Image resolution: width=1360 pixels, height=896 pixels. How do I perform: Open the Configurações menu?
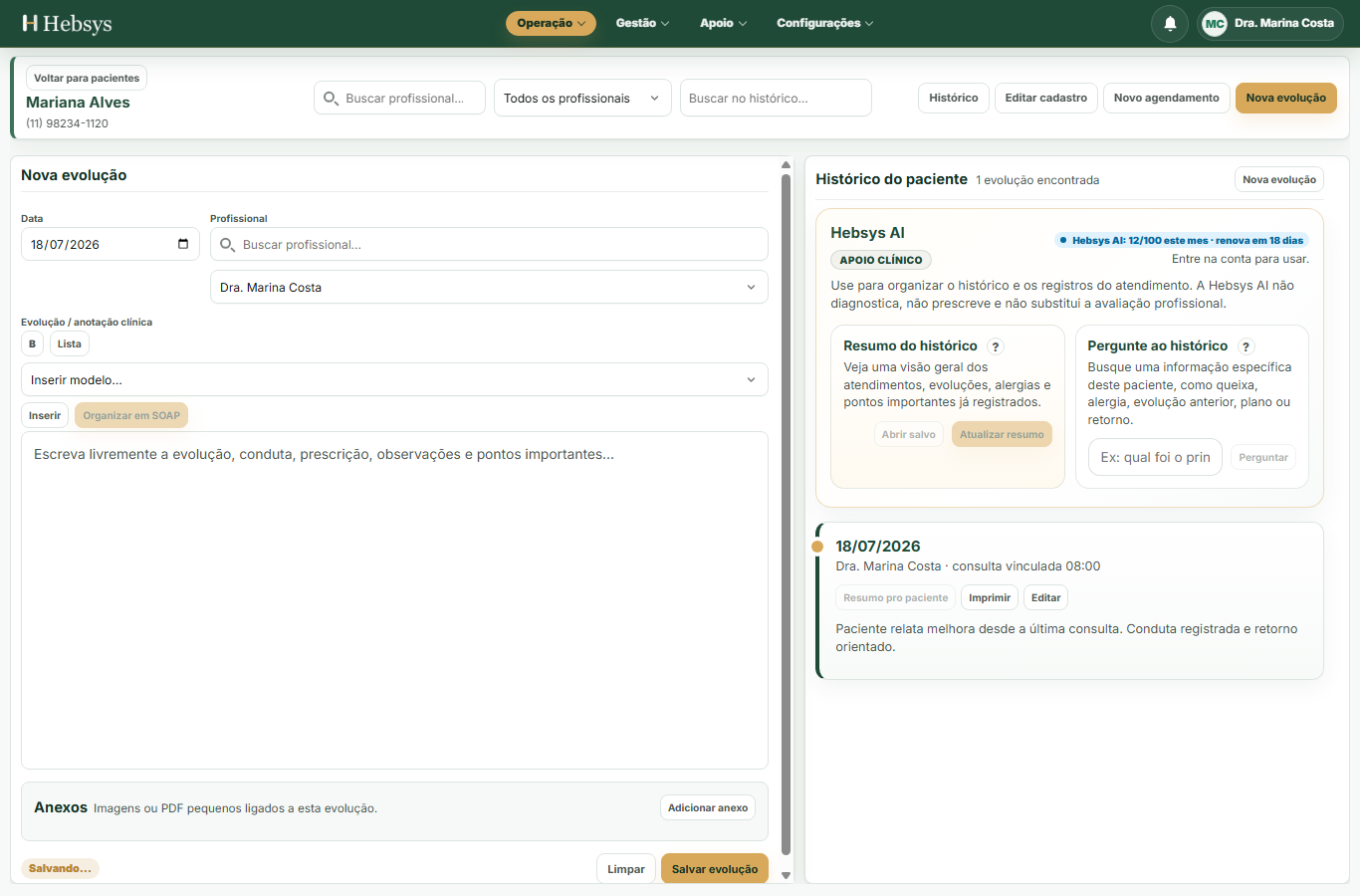pos(824,23)
